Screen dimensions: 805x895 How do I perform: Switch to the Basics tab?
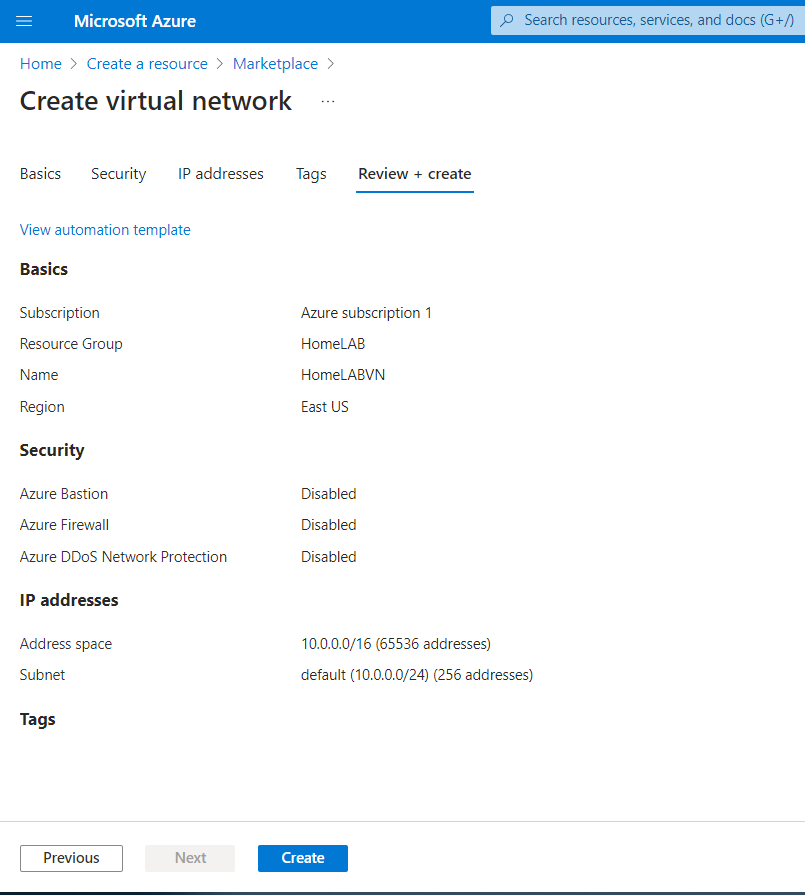click(x=41, y=174)
